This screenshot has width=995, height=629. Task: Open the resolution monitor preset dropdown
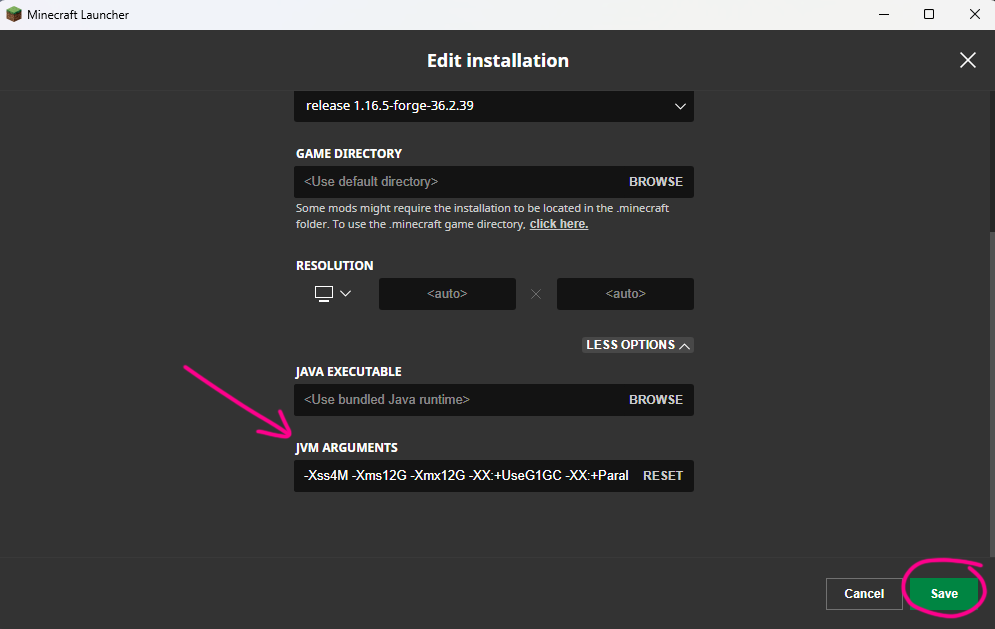coord(333,293)
